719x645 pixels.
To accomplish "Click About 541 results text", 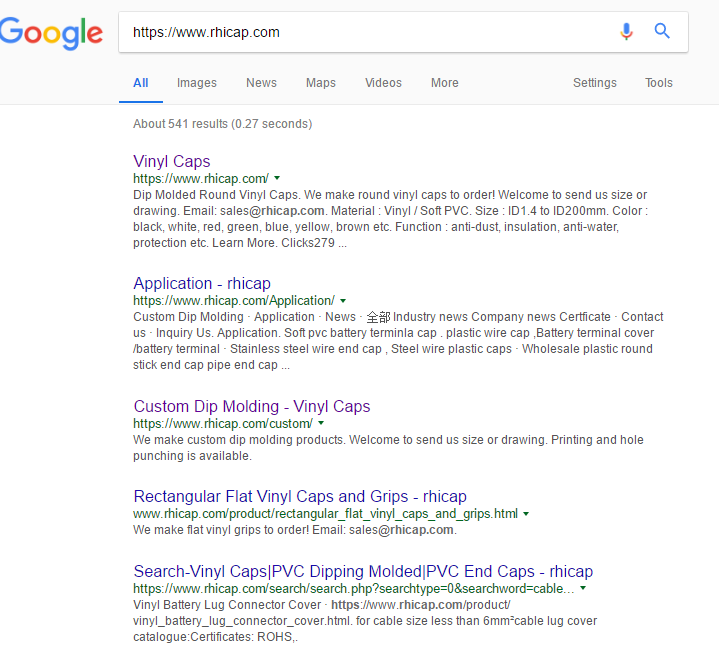I will [x=222, y=124].
